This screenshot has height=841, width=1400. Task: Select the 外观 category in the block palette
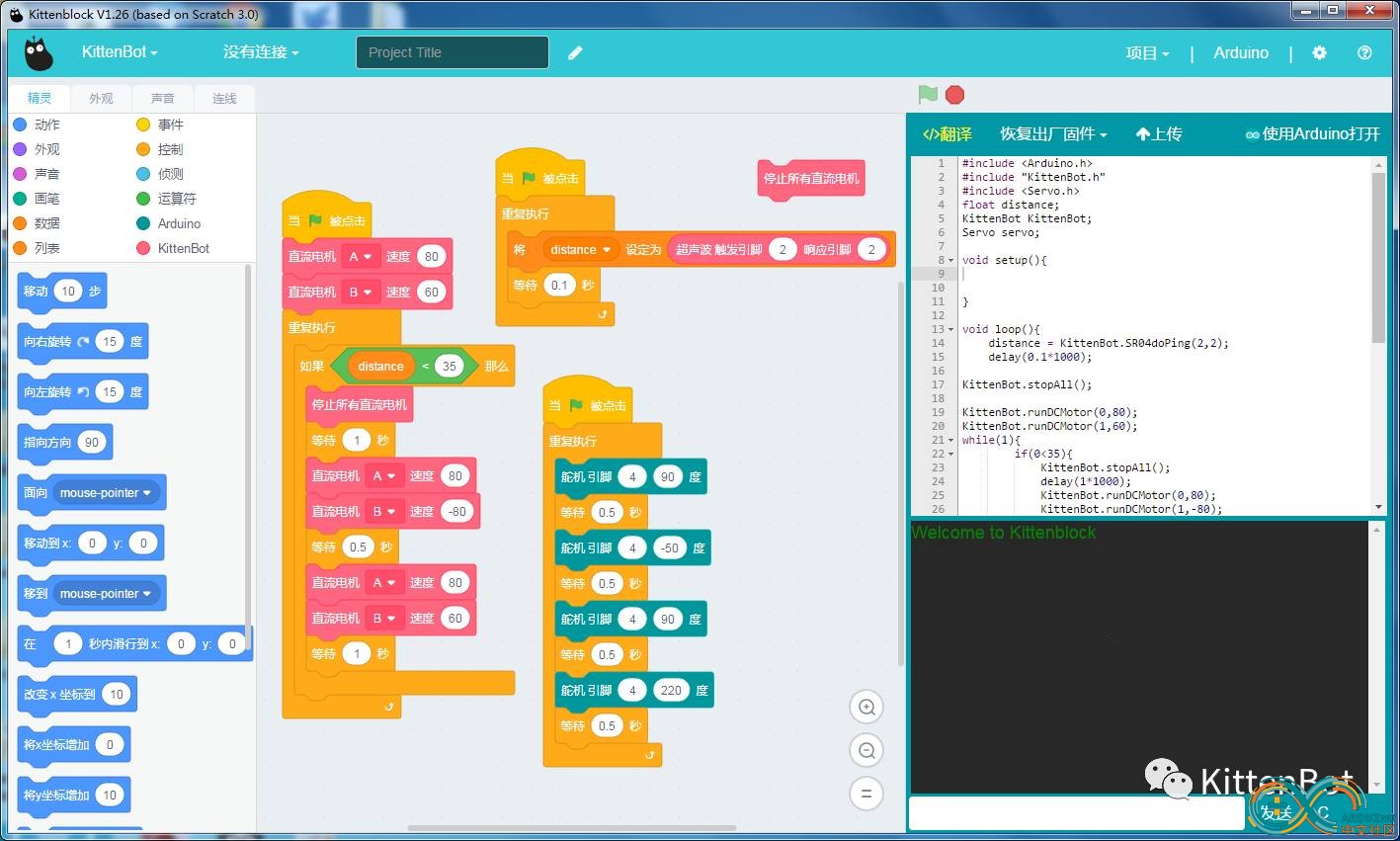tap(37, 149)
